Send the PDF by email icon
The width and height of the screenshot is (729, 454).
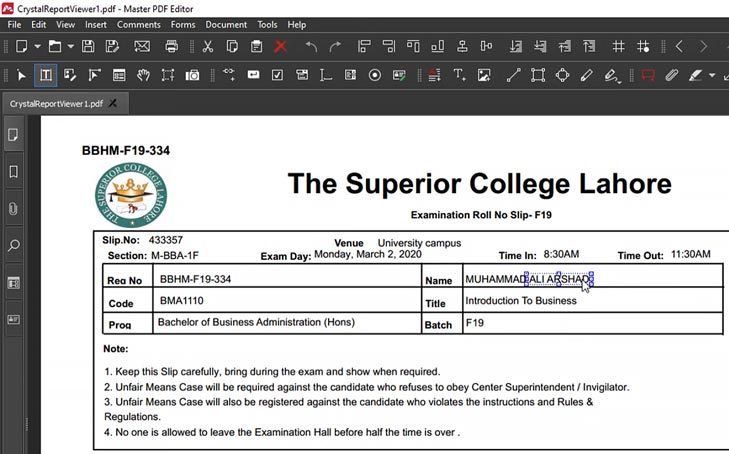pos(142,46)
